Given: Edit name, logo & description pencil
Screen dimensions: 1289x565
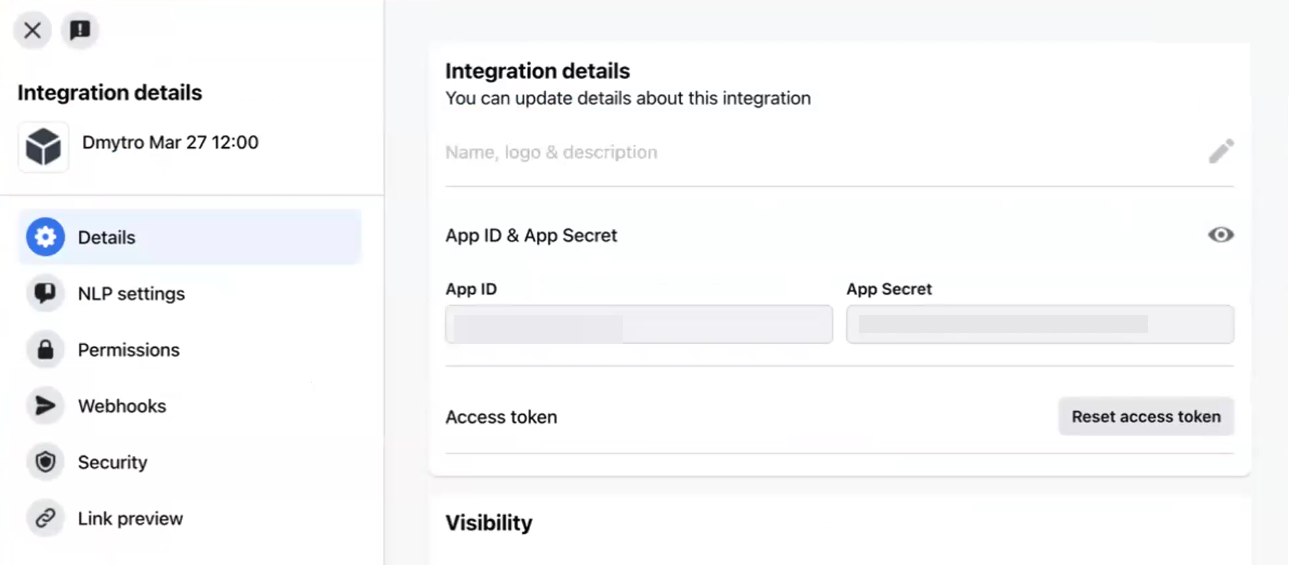Looking at the screenshot, I should [1221, 152].
